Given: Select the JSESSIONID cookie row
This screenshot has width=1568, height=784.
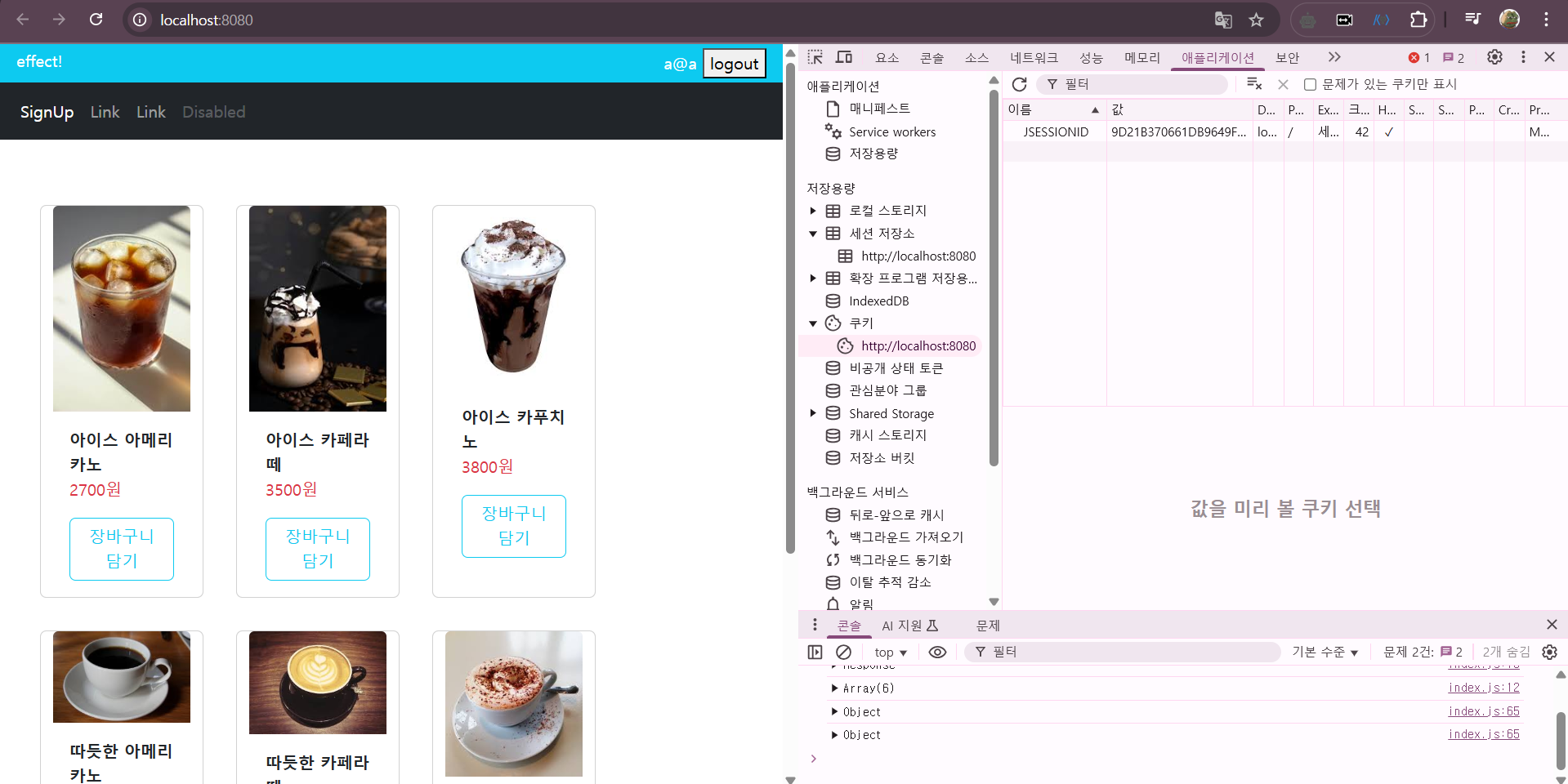Looking at the screenshot, I should pos(1285,131).
